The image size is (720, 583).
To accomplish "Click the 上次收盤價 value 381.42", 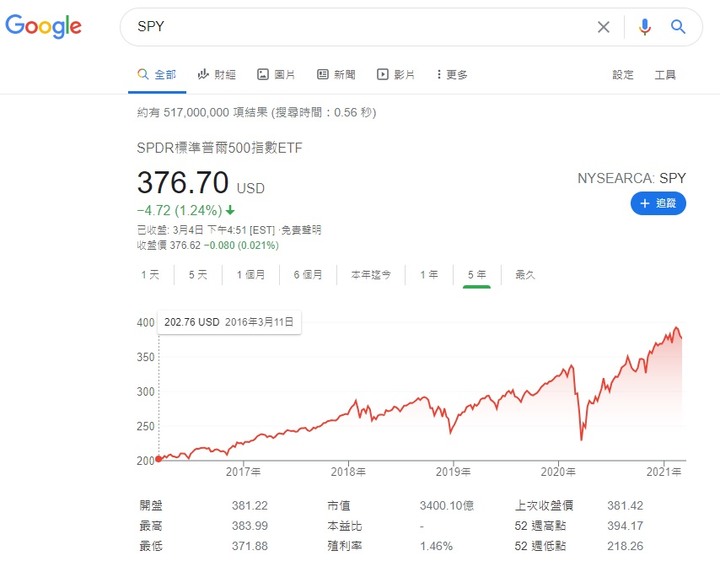I will 625,505.
